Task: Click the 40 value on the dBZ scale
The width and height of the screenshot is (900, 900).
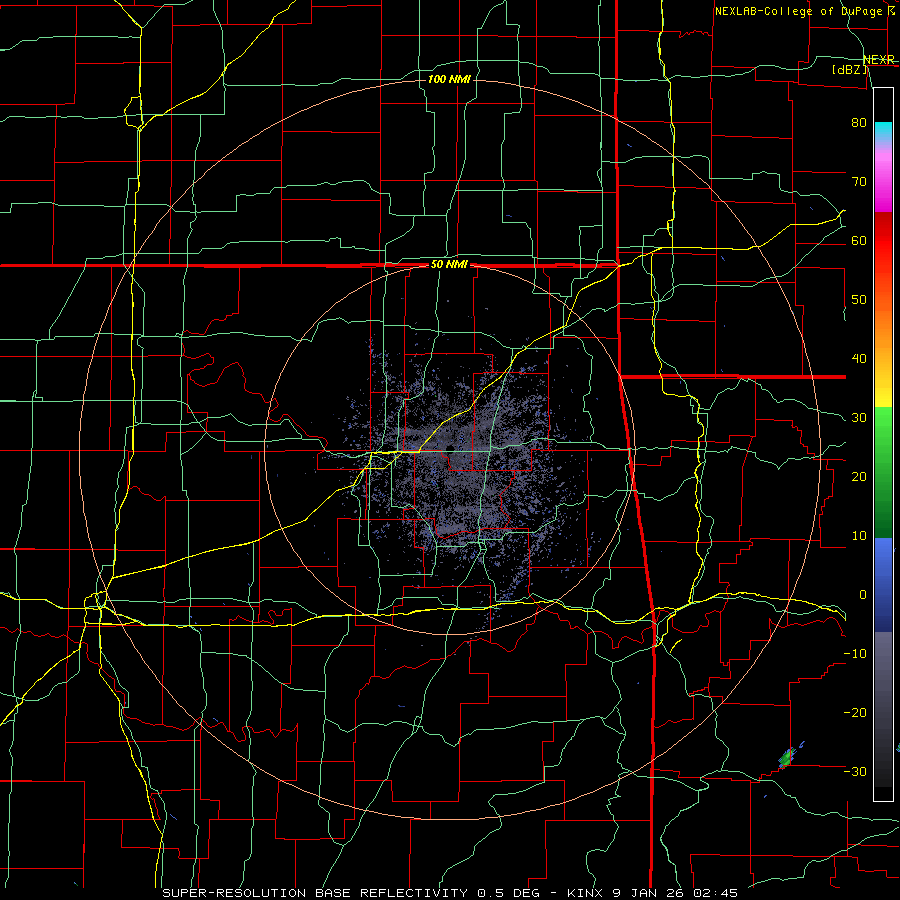Action: [x=859, y=359]
